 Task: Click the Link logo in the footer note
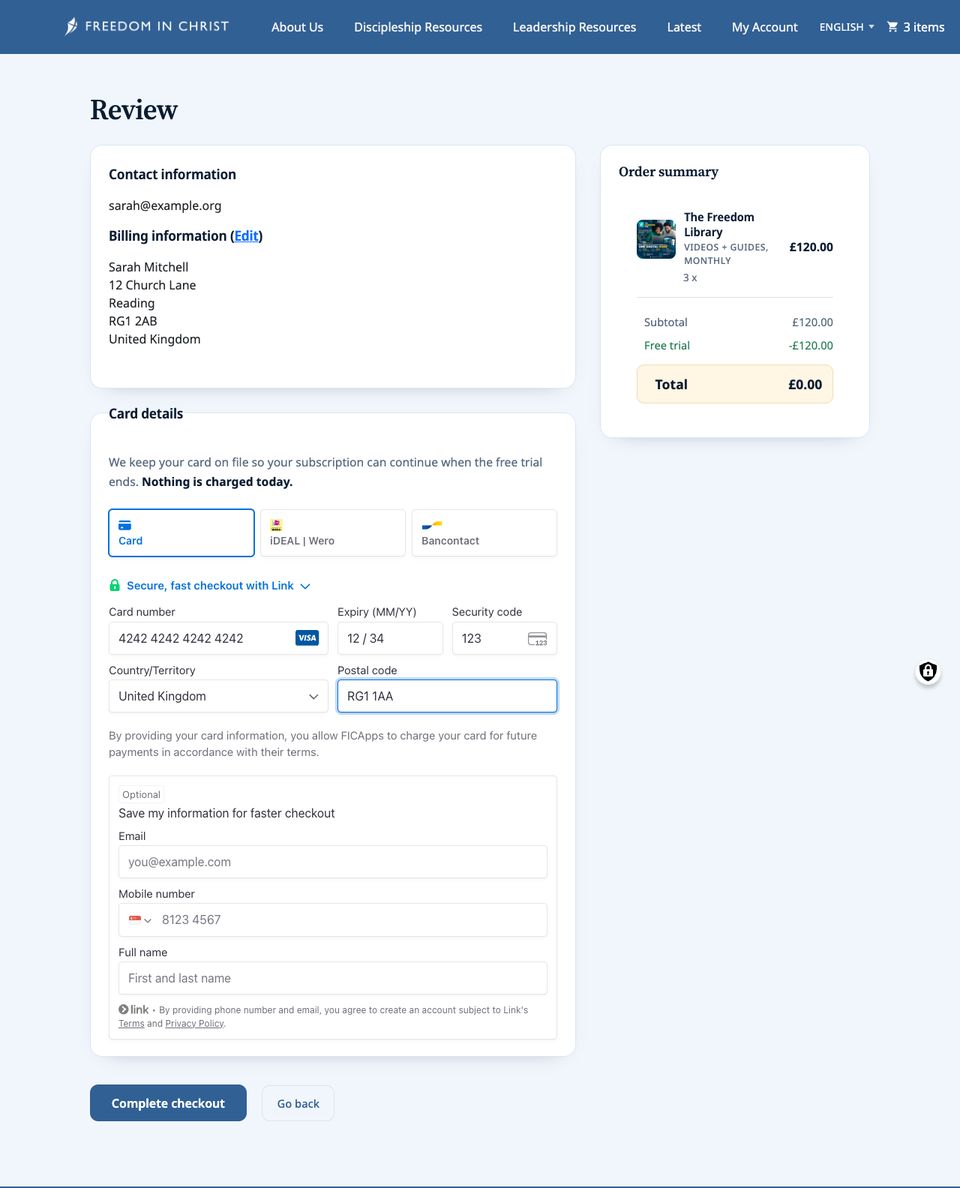pyautogui.click(x=134, y=1009)
